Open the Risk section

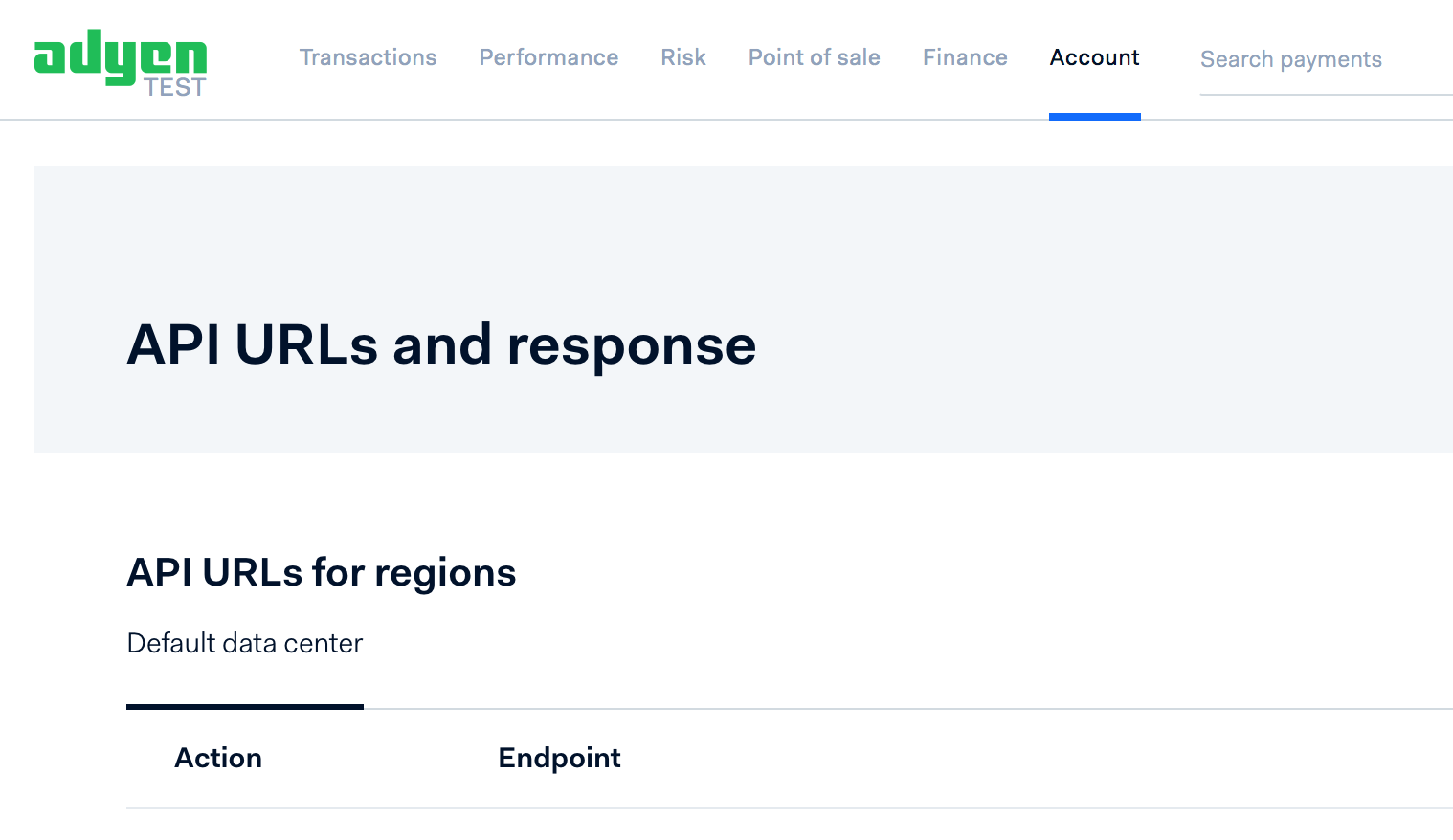[682, 57]
